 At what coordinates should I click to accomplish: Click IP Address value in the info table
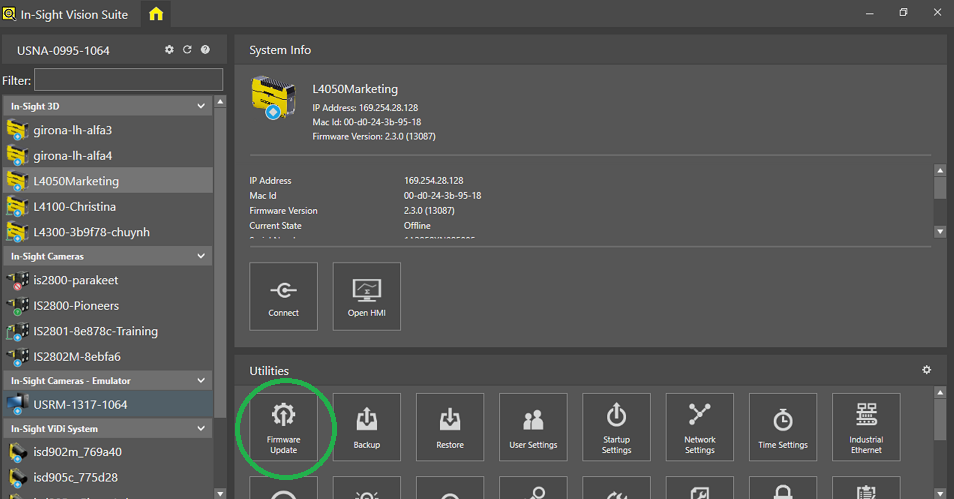(x=433, y=181)
